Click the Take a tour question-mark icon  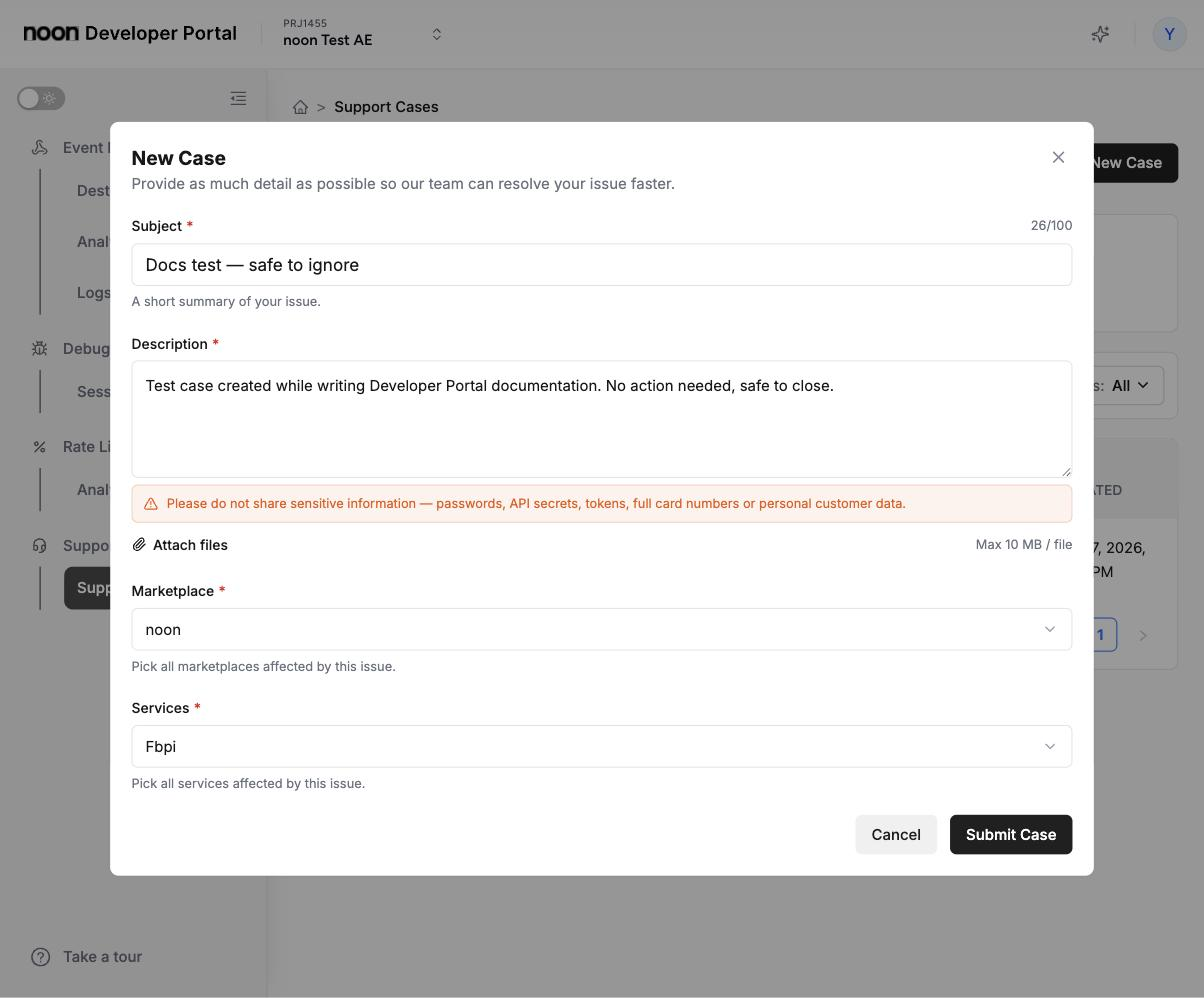41,957
